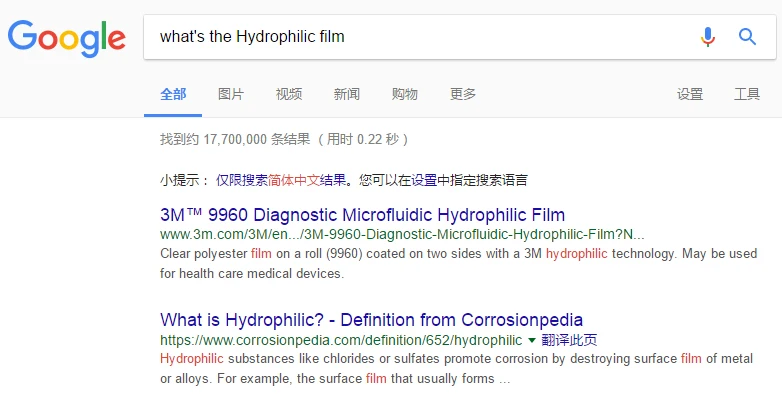Open the 购物 tab
Viewport: 782px width, 415px height.
(x=404, y=94)
